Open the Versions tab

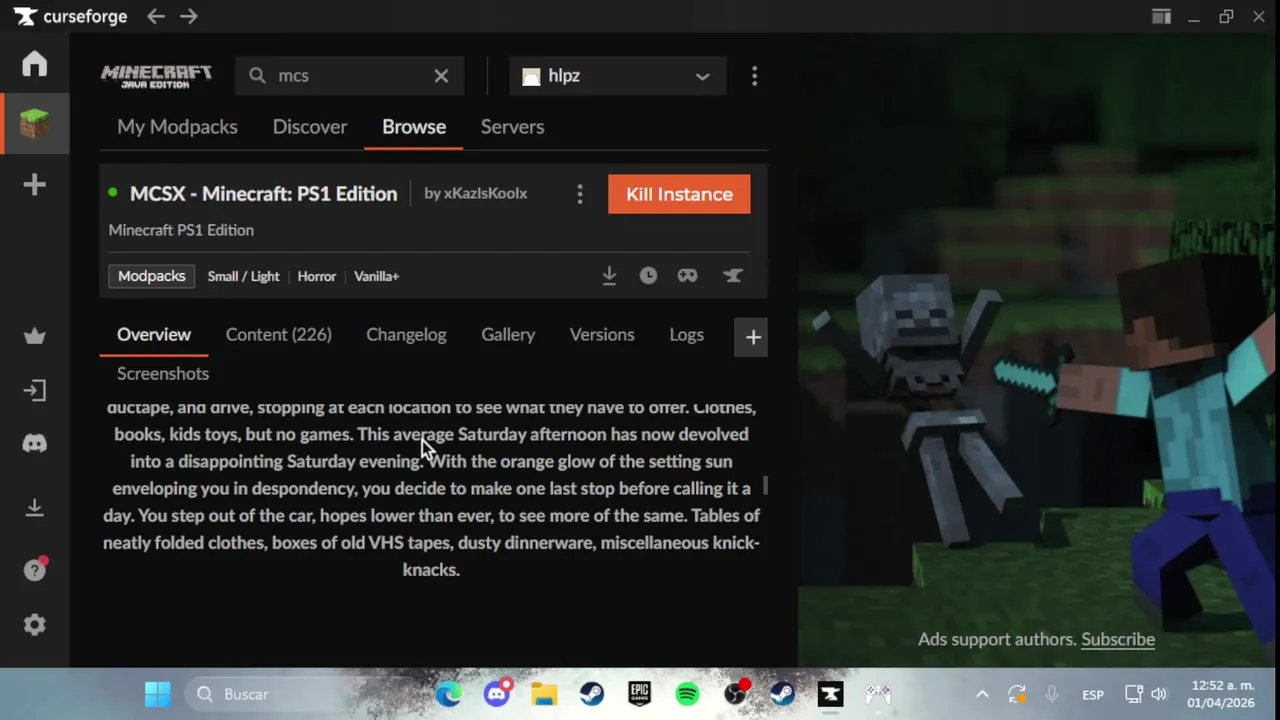tap(602, 335)
